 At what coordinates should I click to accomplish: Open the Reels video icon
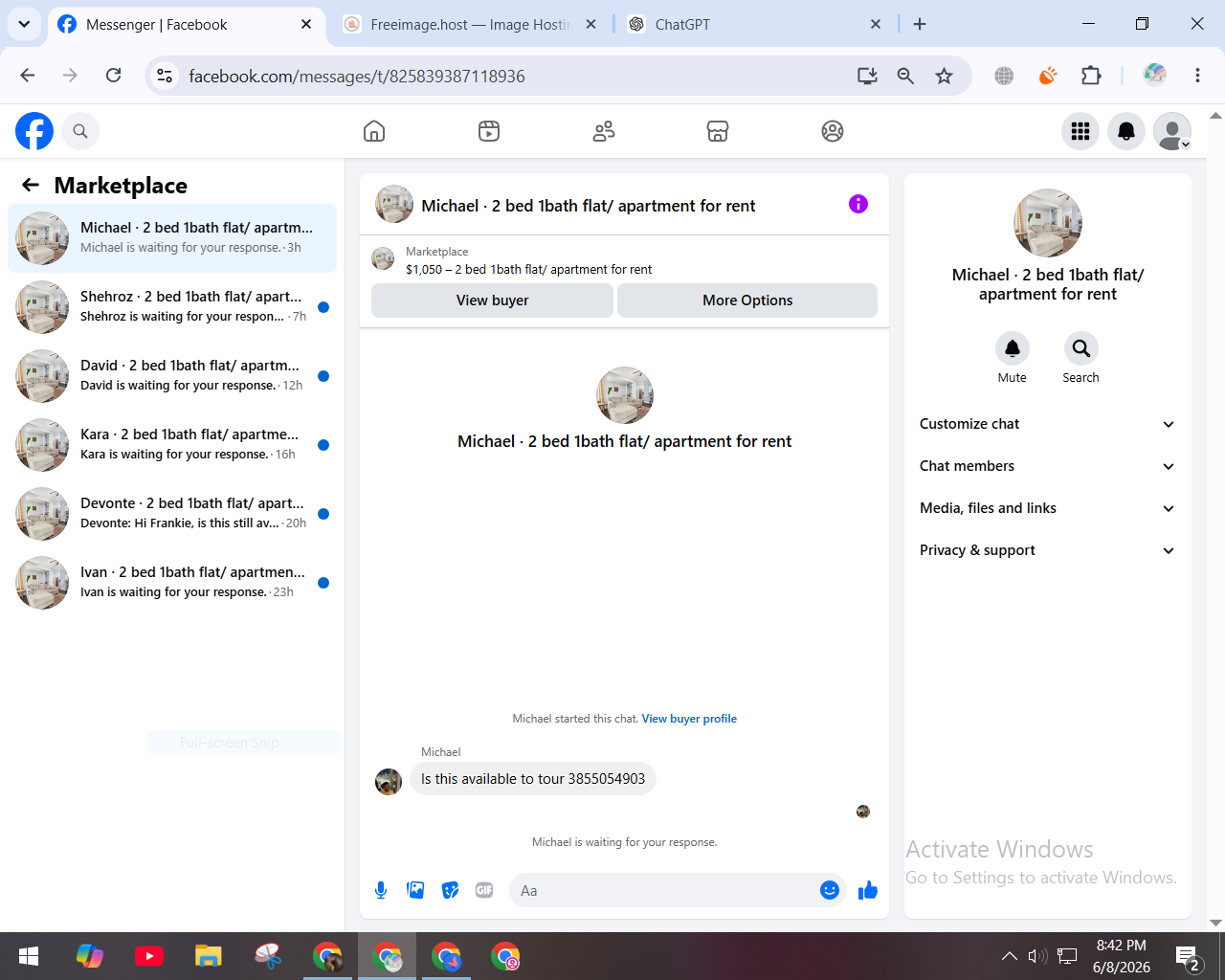pyautogui.click(x=489, y=131)
